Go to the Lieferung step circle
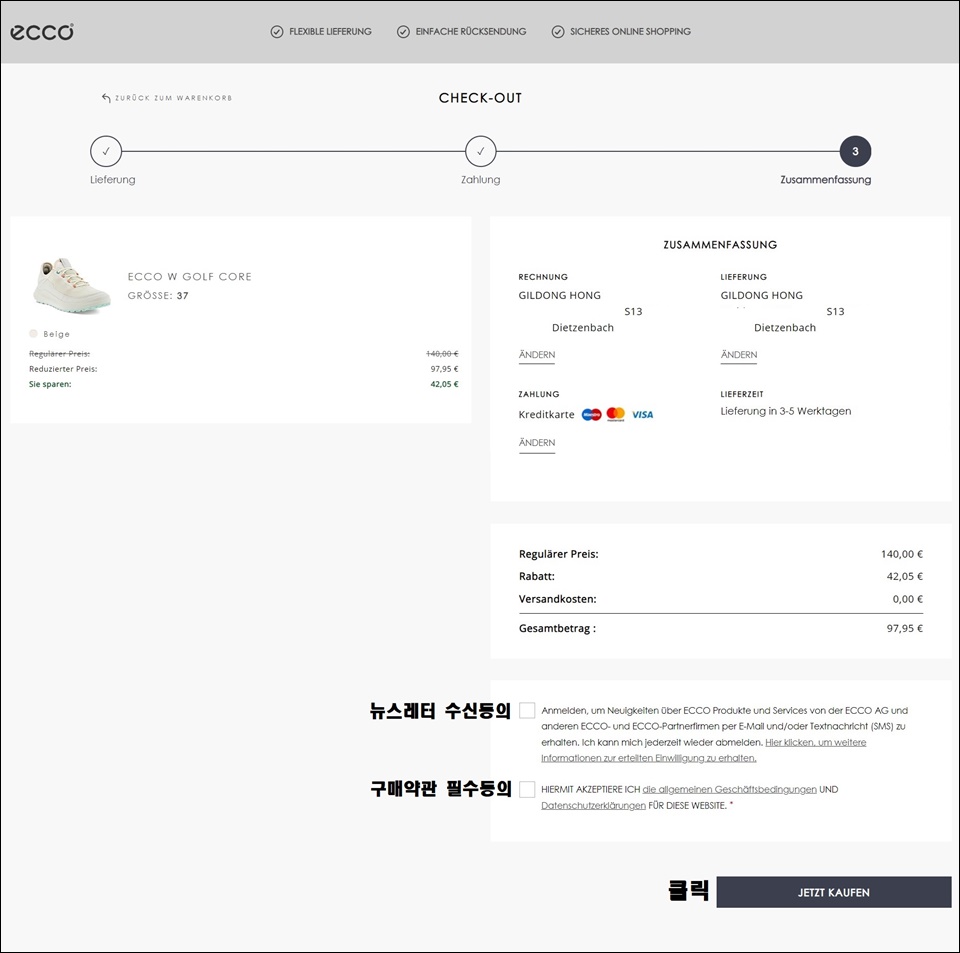This screenshot has width=960, height=953. (x=106, y=151)
